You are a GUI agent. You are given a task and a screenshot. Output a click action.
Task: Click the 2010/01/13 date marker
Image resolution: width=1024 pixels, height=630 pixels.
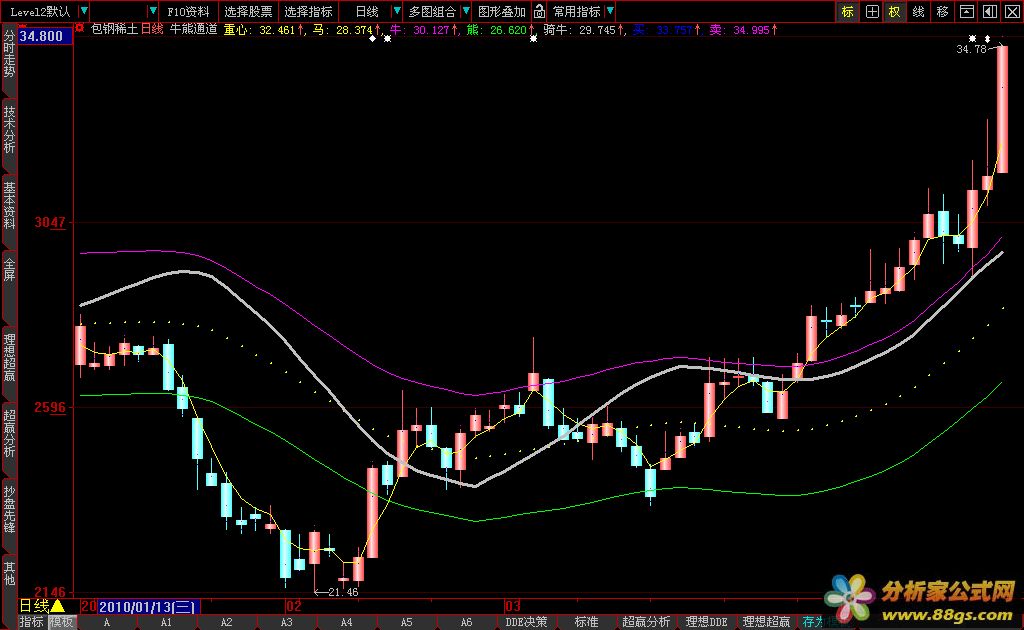[148, 606]
